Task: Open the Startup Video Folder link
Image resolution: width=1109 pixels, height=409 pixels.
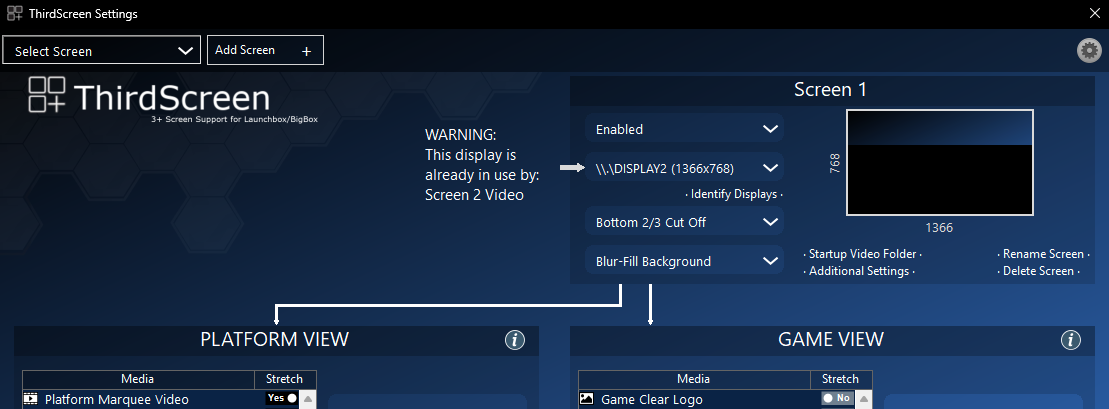Action: [x=862, y=253]
